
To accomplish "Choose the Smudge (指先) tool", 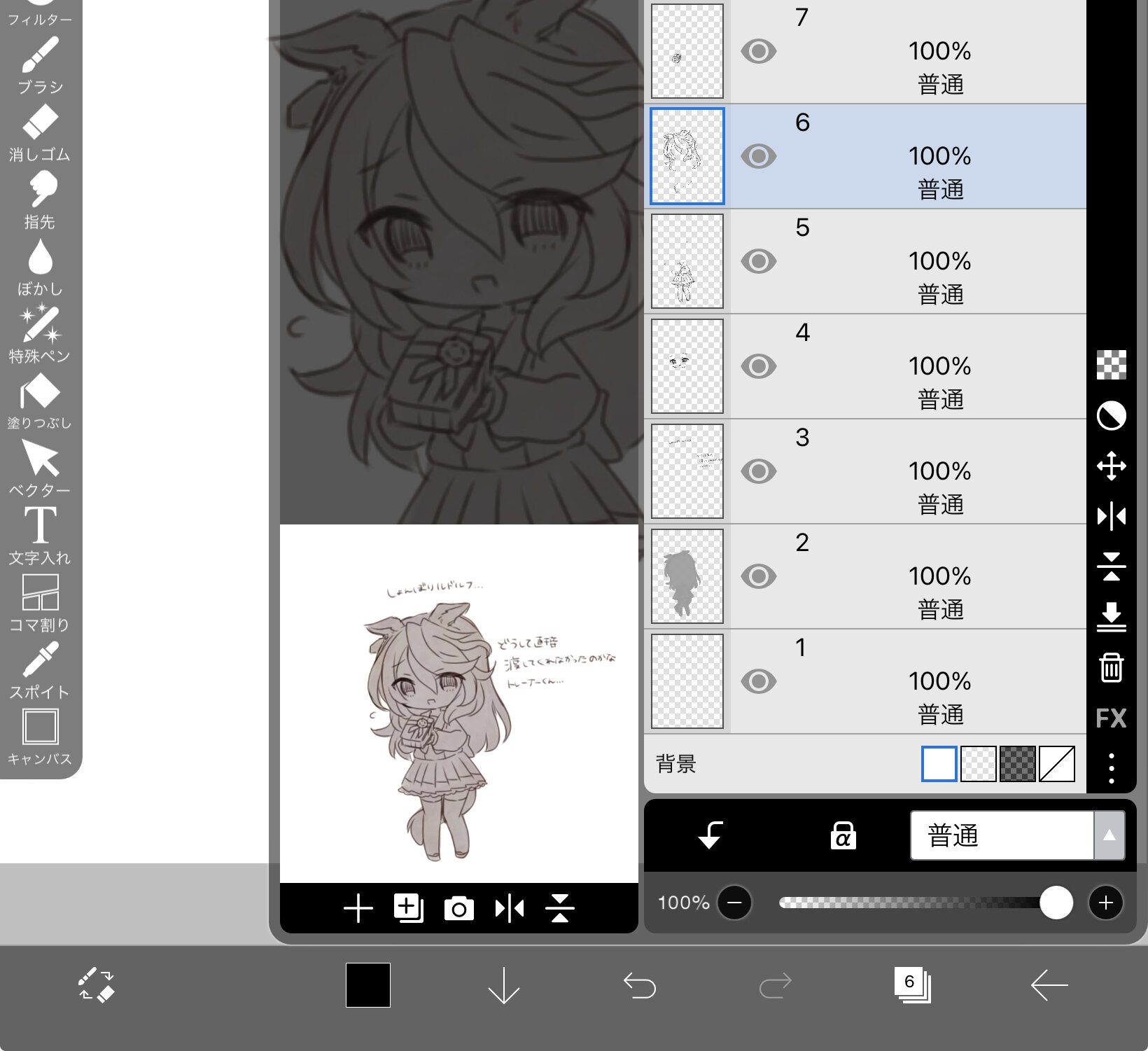I will [40, 200].
